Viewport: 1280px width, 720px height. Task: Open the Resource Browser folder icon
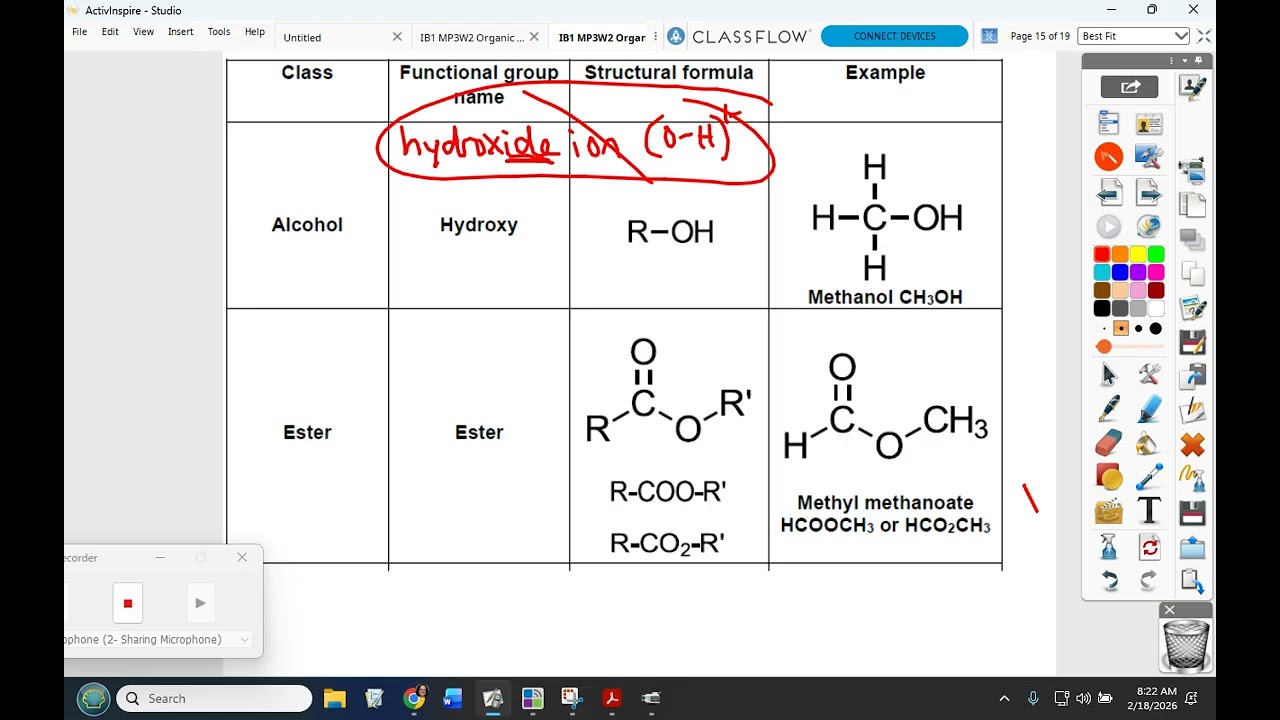click(x=1109, y=512)
